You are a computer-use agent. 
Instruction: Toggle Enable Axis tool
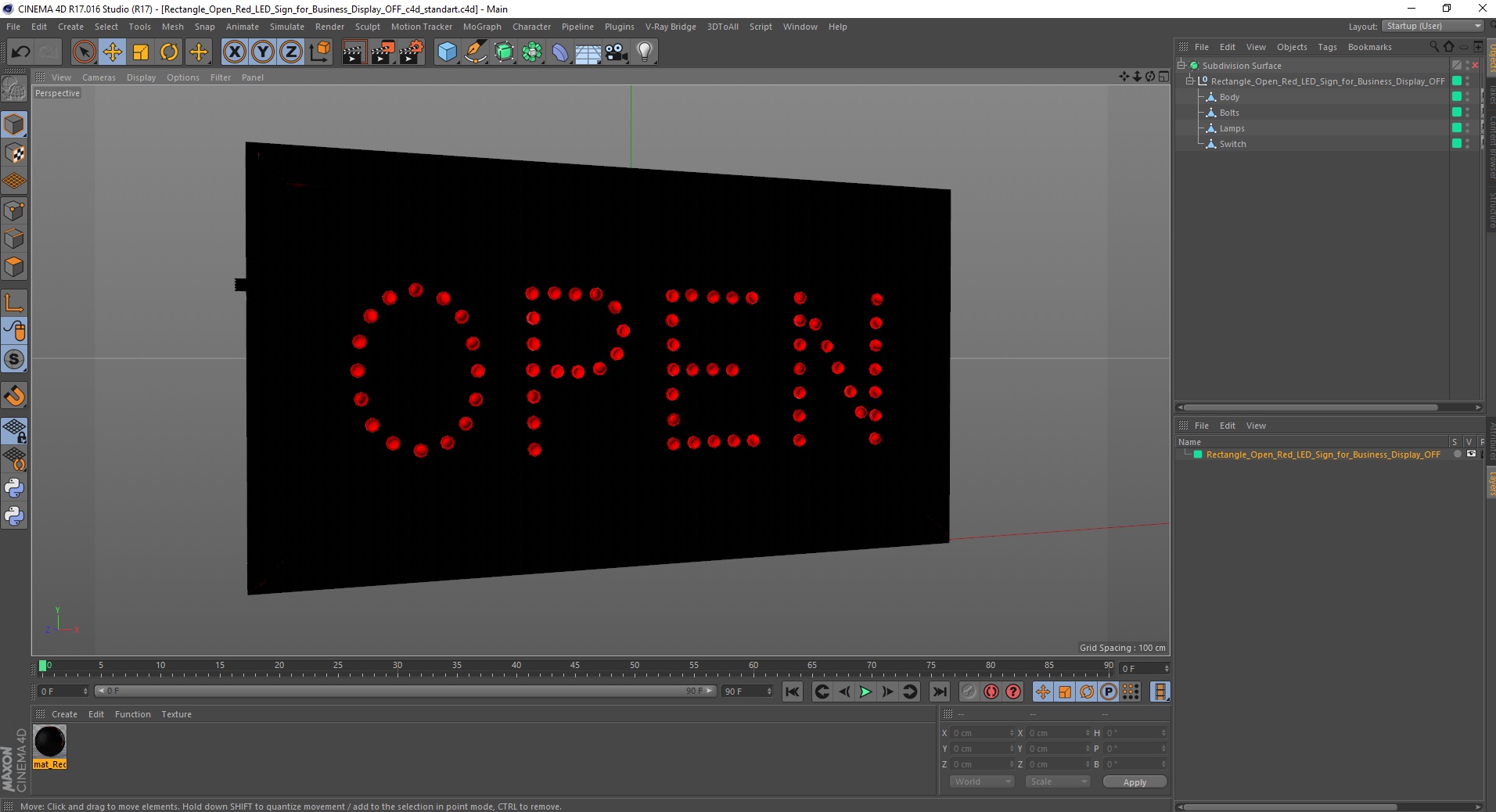[14, 303]
